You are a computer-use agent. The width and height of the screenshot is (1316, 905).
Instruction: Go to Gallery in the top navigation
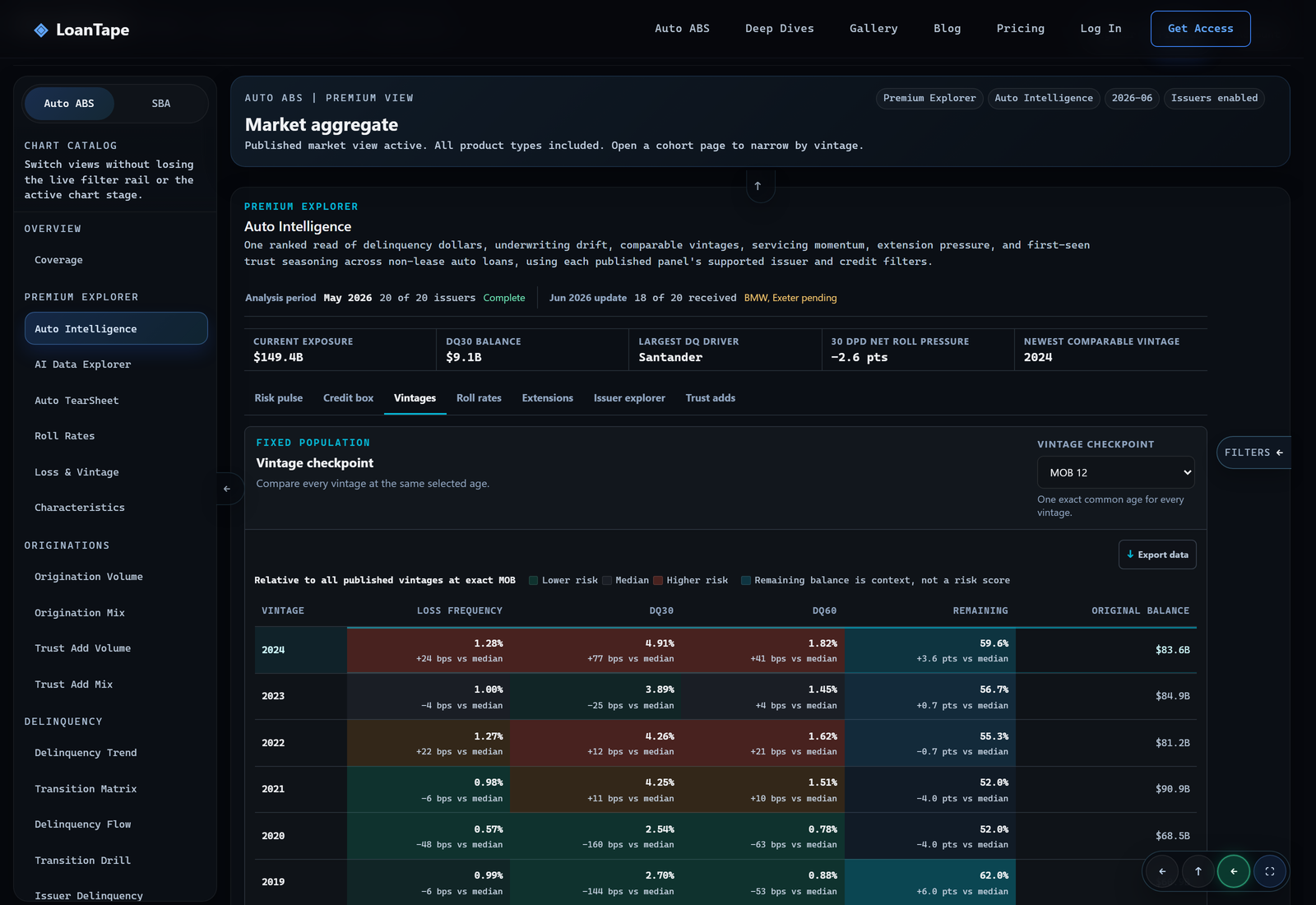pos(873,29)
